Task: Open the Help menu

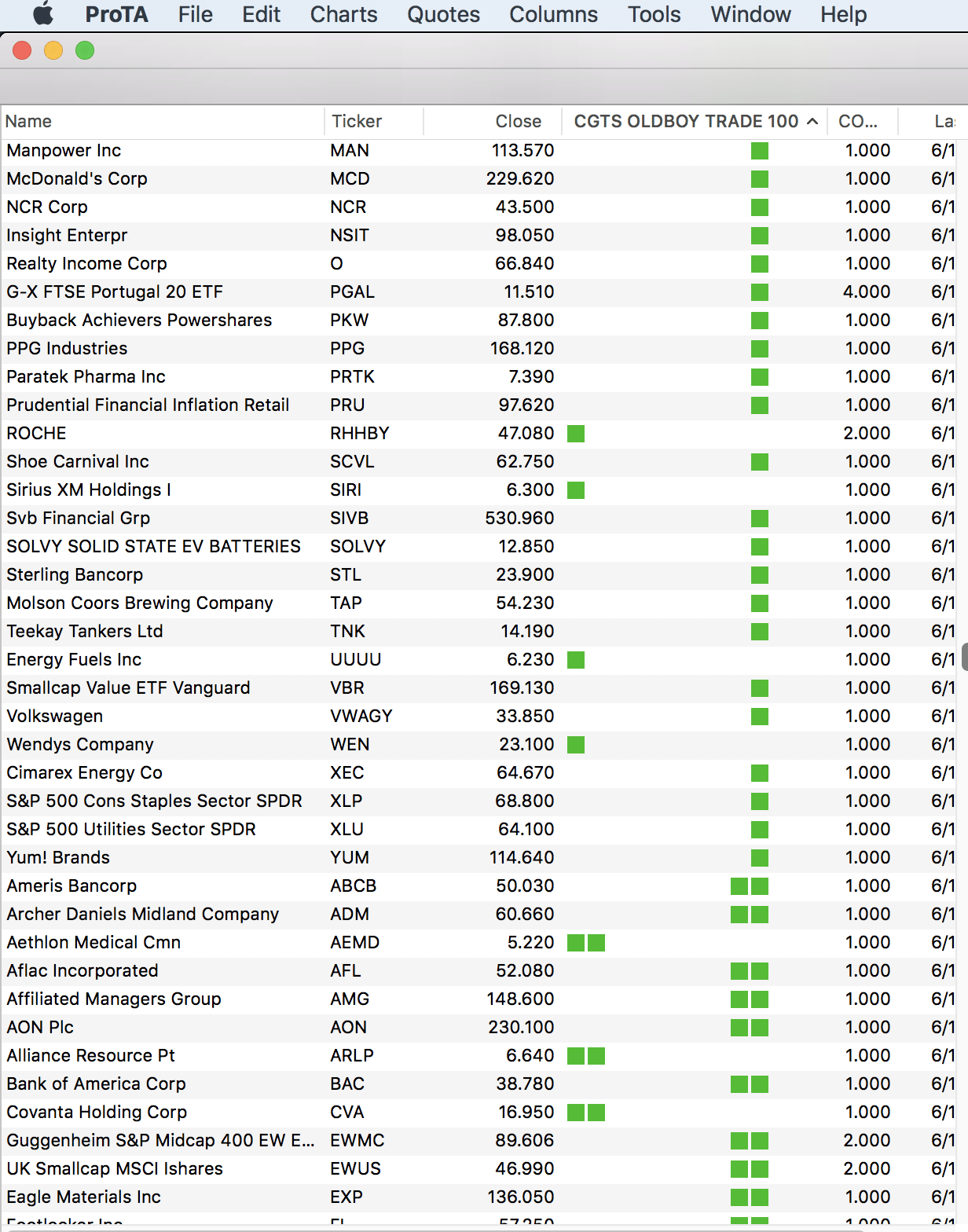Action: [x=843, y=14]
